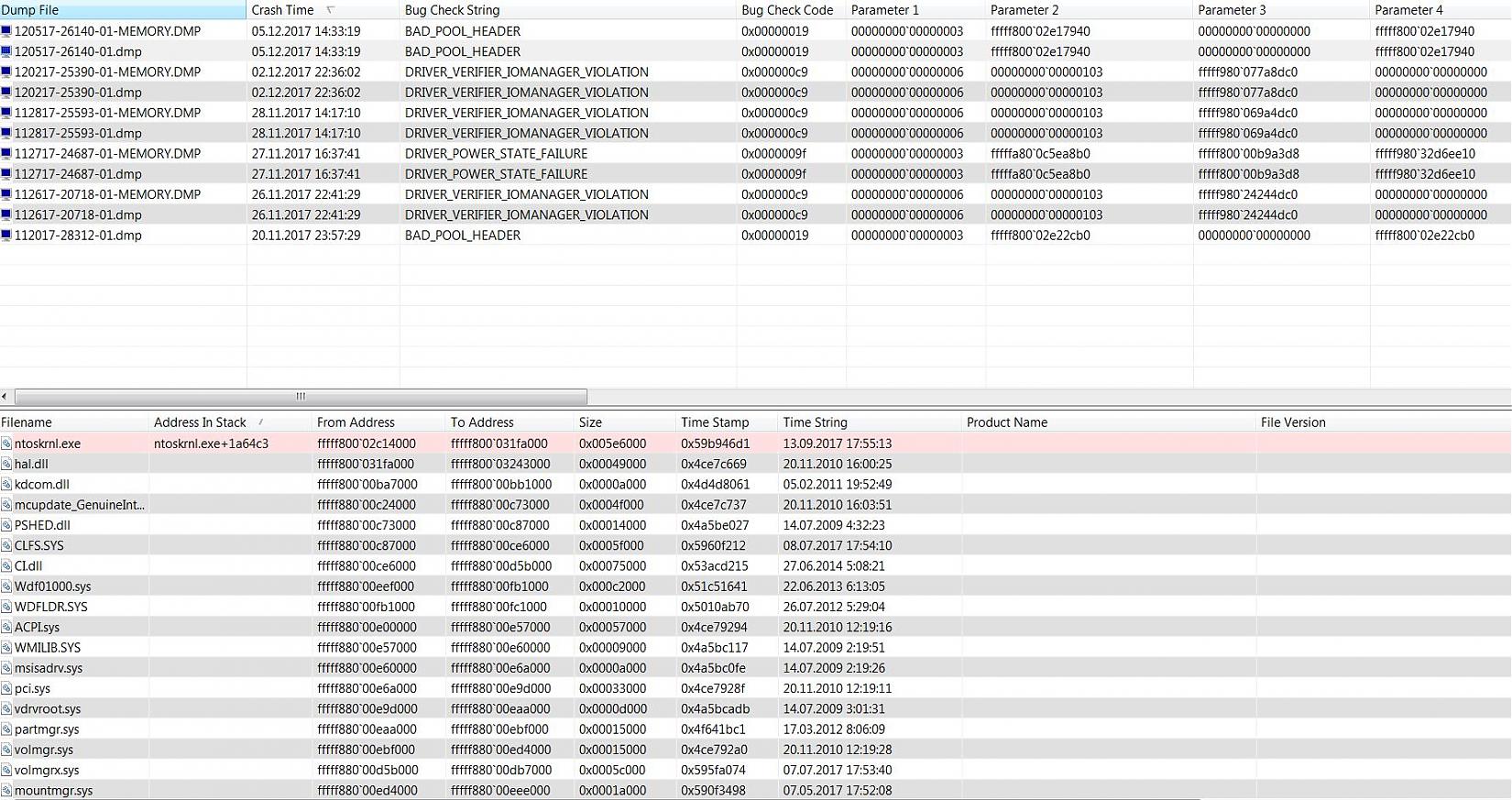
Task: Click the icon next to 112017-28312-01.dmp
Action: tap(6, 236)
